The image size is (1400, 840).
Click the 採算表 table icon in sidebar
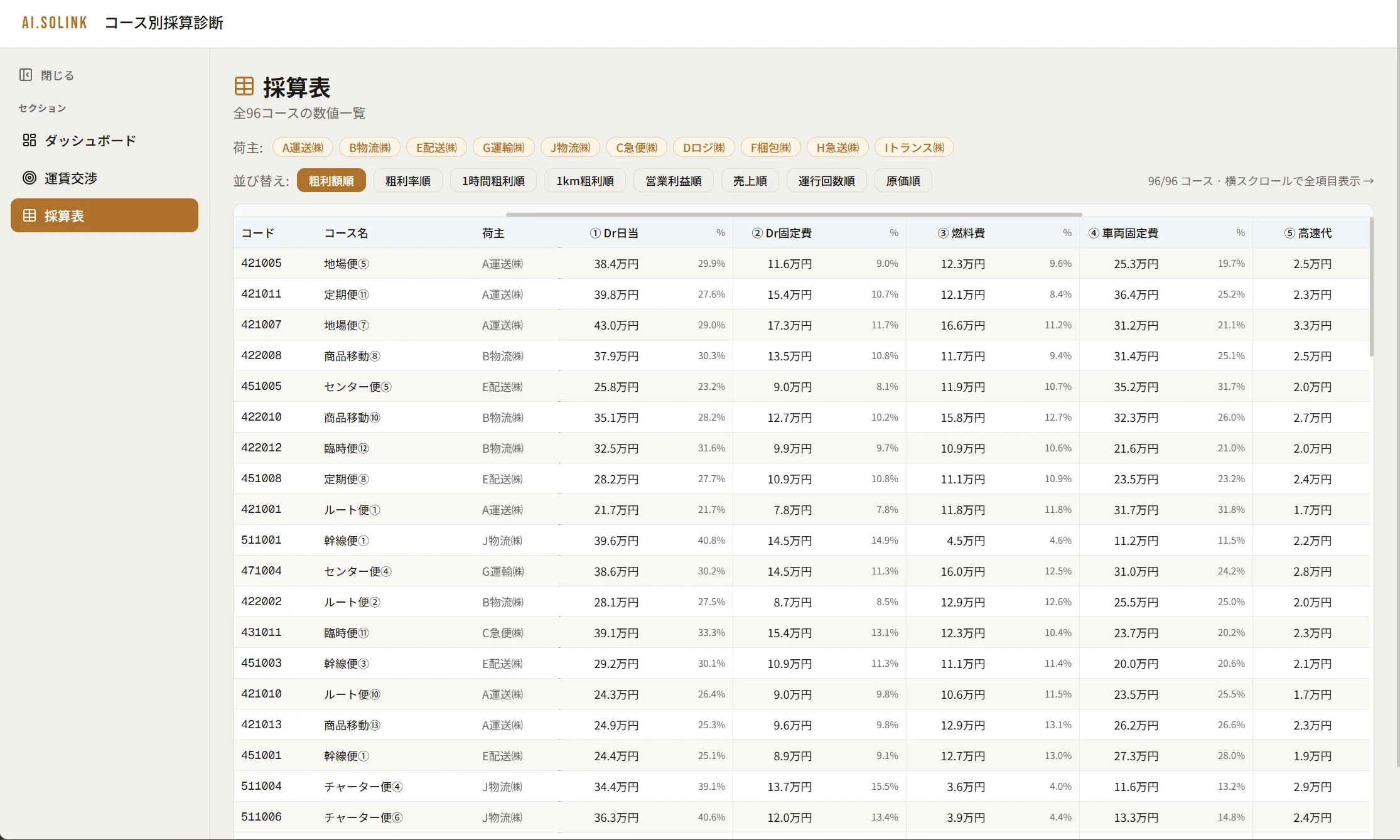(30, 215)
